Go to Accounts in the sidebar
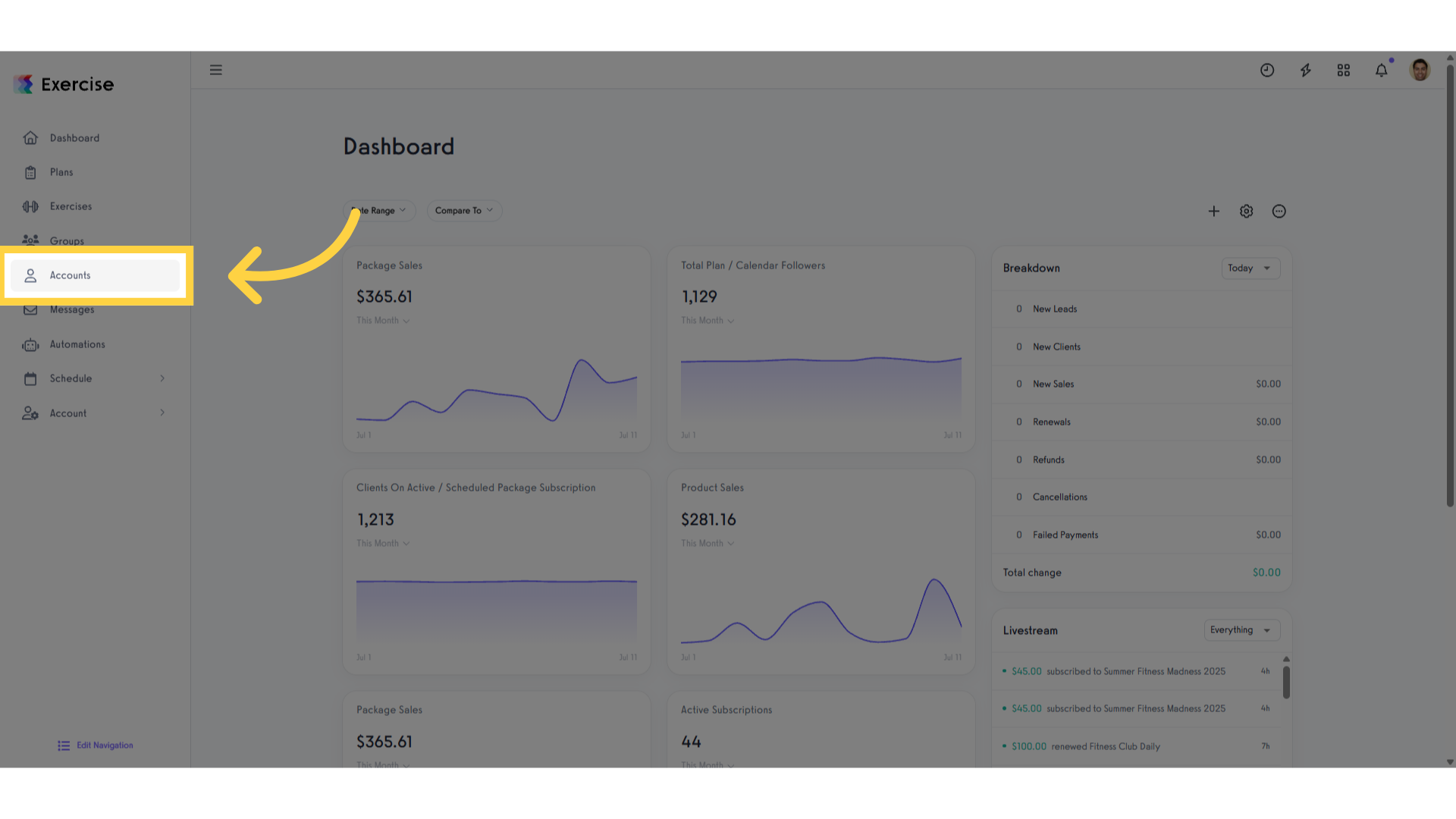The width and height of the screenshot is (1456, 819). pos(95,275)
